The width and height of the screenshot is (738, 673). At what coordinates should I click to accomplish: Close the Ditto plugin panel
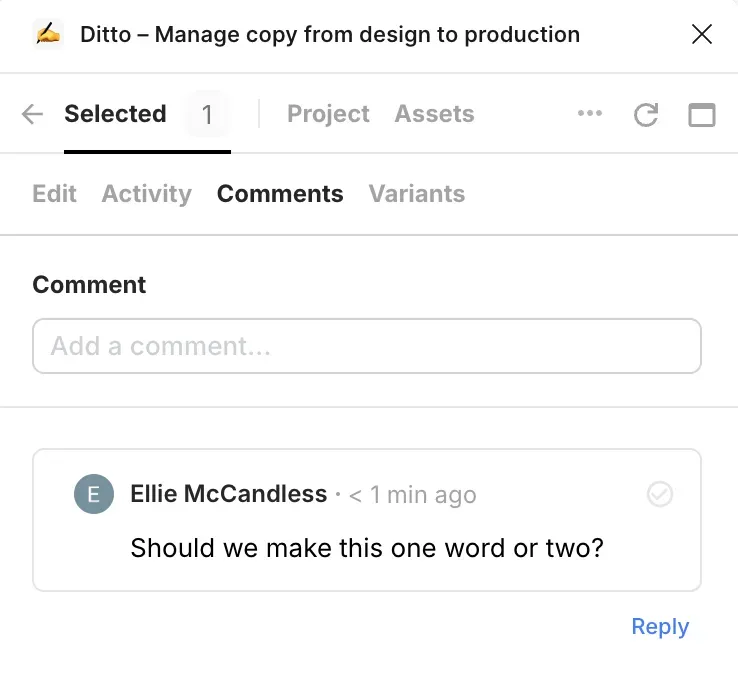tap(702, 34)
